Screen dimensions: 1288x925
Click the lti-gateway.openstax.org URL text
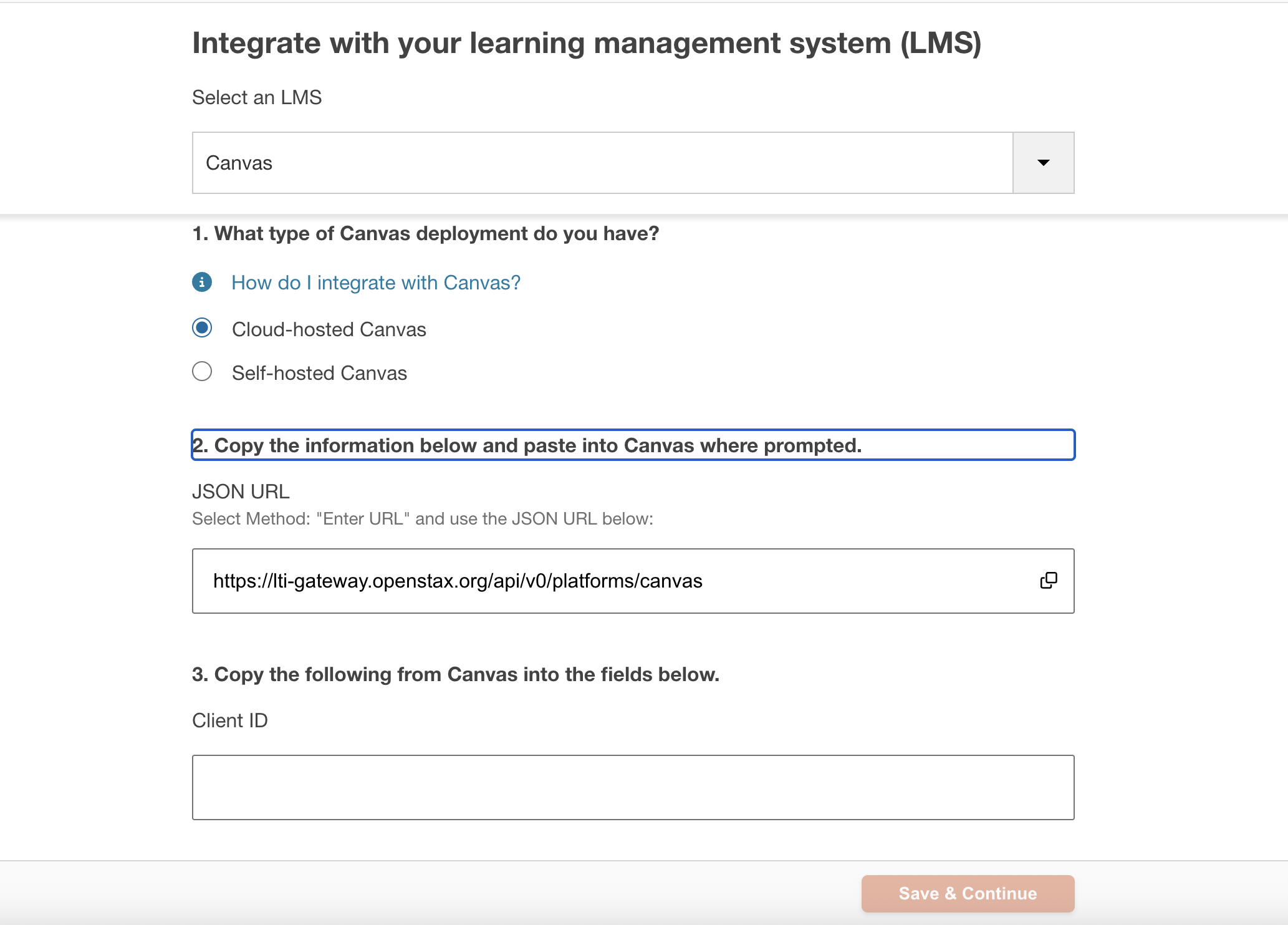[458, 580]
